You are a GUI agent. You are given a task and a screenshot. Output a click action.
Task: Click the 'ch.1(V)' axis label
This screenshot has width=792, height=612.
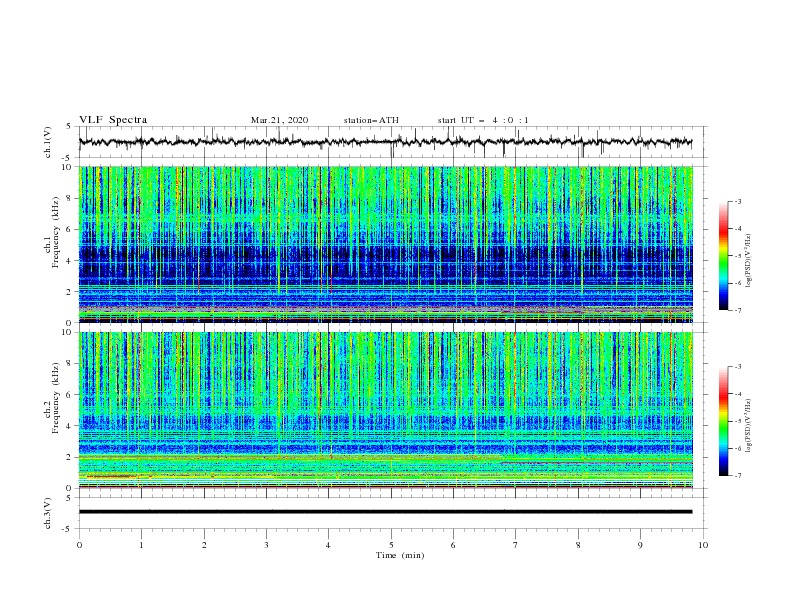[48, 142]
